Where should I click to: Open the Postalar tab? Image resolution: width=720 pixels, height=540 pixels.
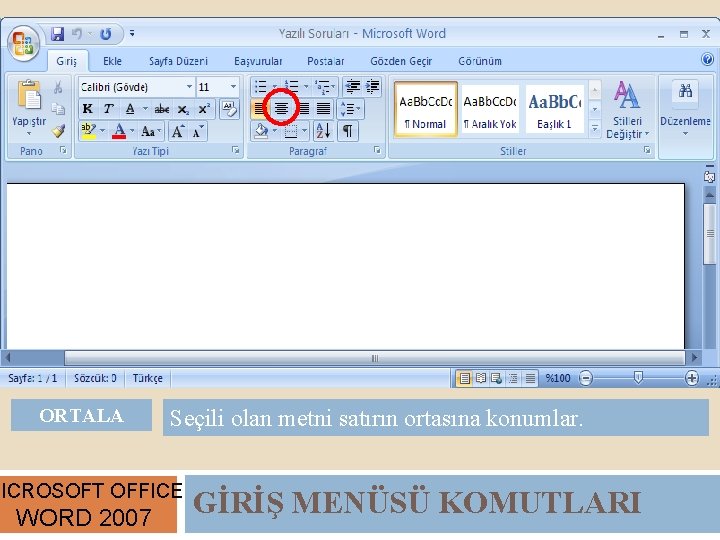pos(326,61)
